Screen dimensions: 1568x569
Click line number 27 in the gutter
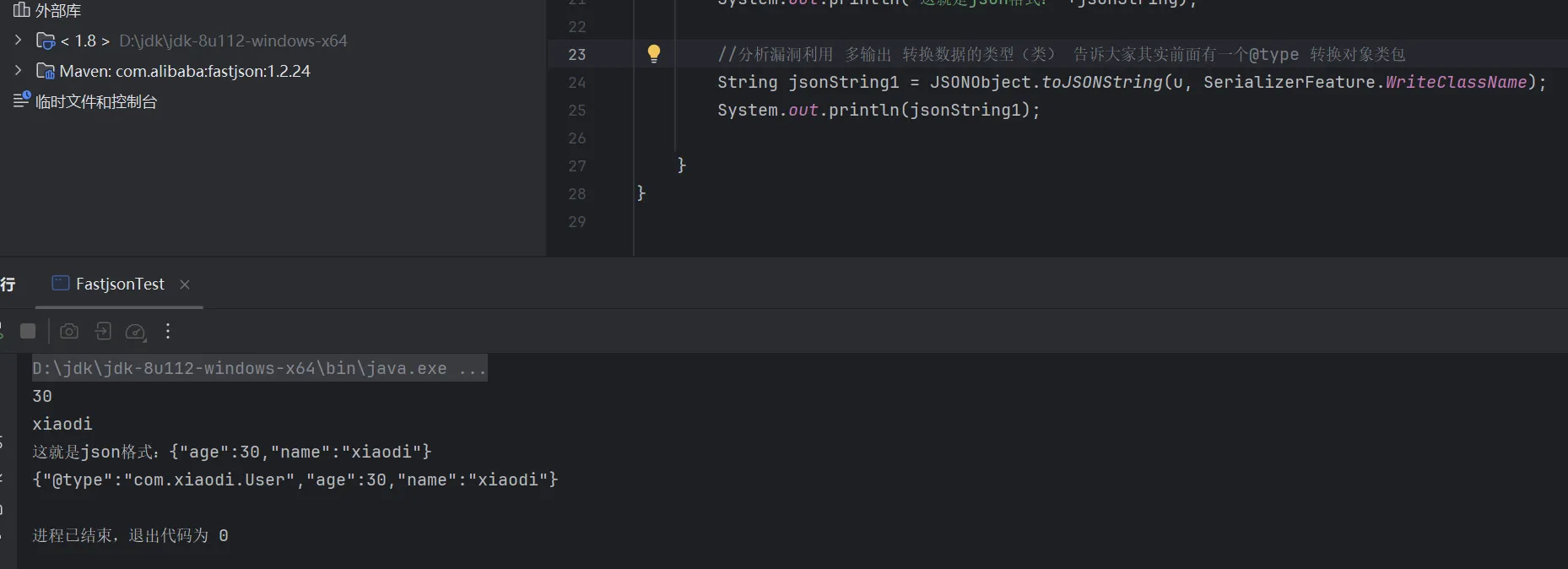click(576, 165)
